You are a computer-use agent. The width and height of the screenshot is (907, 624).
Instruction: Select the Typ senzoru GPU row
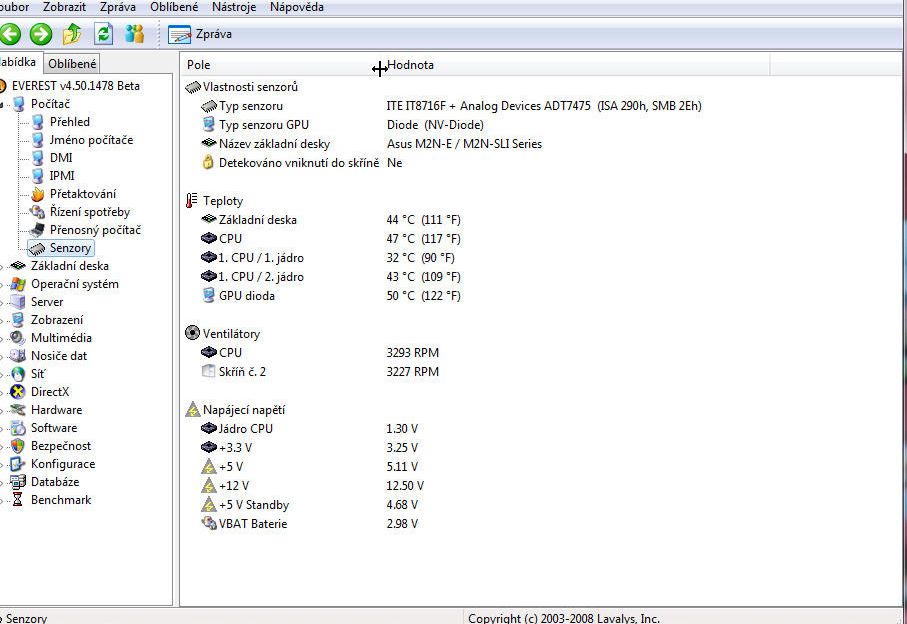click(342, 124)
